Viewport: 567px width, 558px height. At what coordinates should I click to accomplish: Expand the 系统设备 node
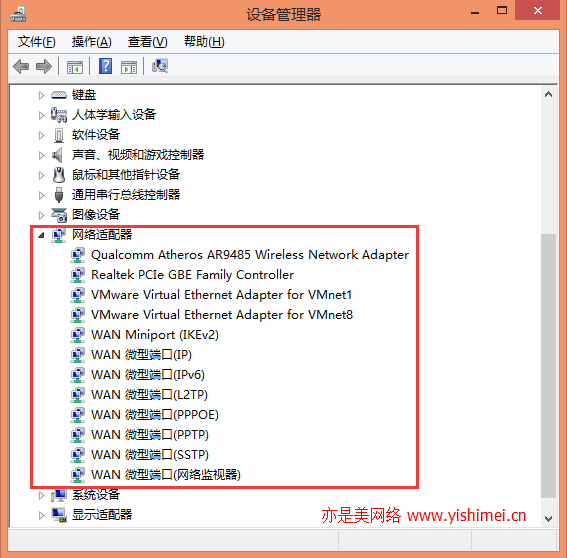41,495
